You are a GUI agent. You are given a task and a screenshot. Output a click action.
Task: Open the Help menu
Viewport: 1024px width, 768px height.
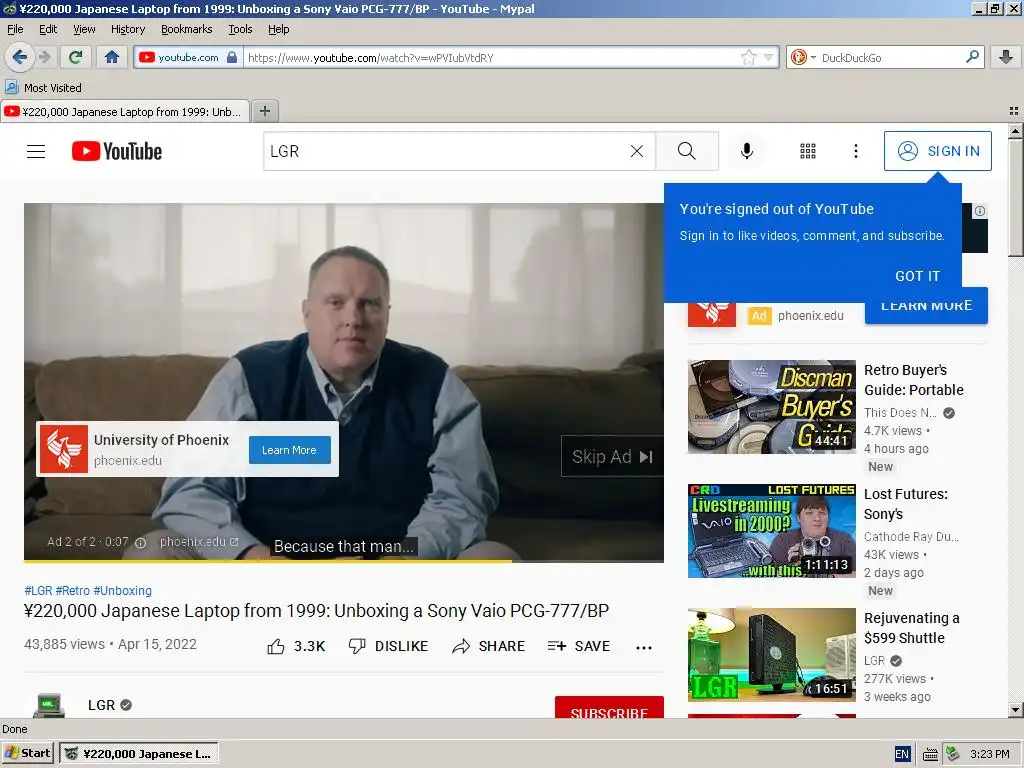click(279, 29)
